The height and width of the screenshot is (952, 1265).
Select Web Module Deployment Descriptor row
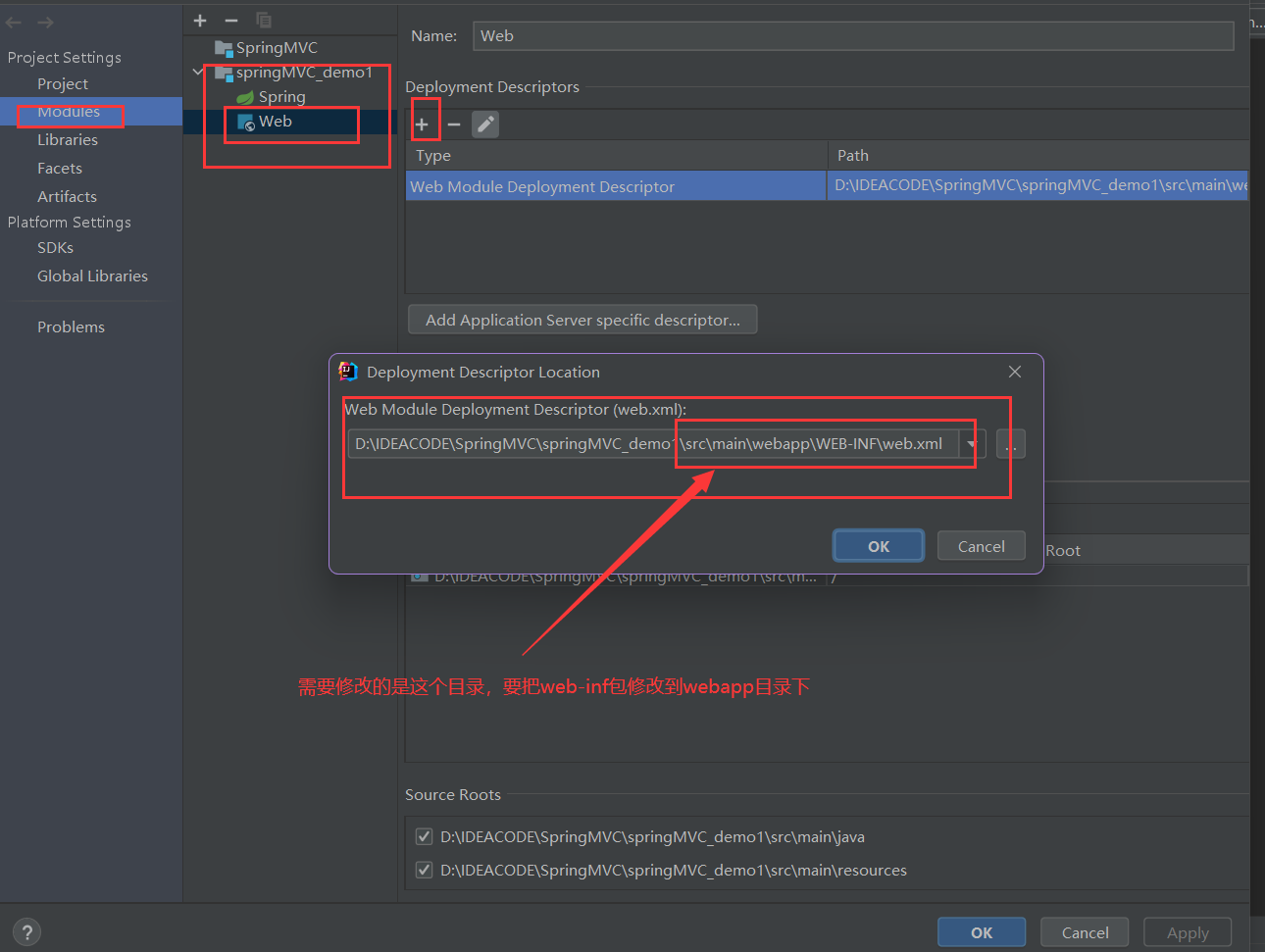coord(827,185)
